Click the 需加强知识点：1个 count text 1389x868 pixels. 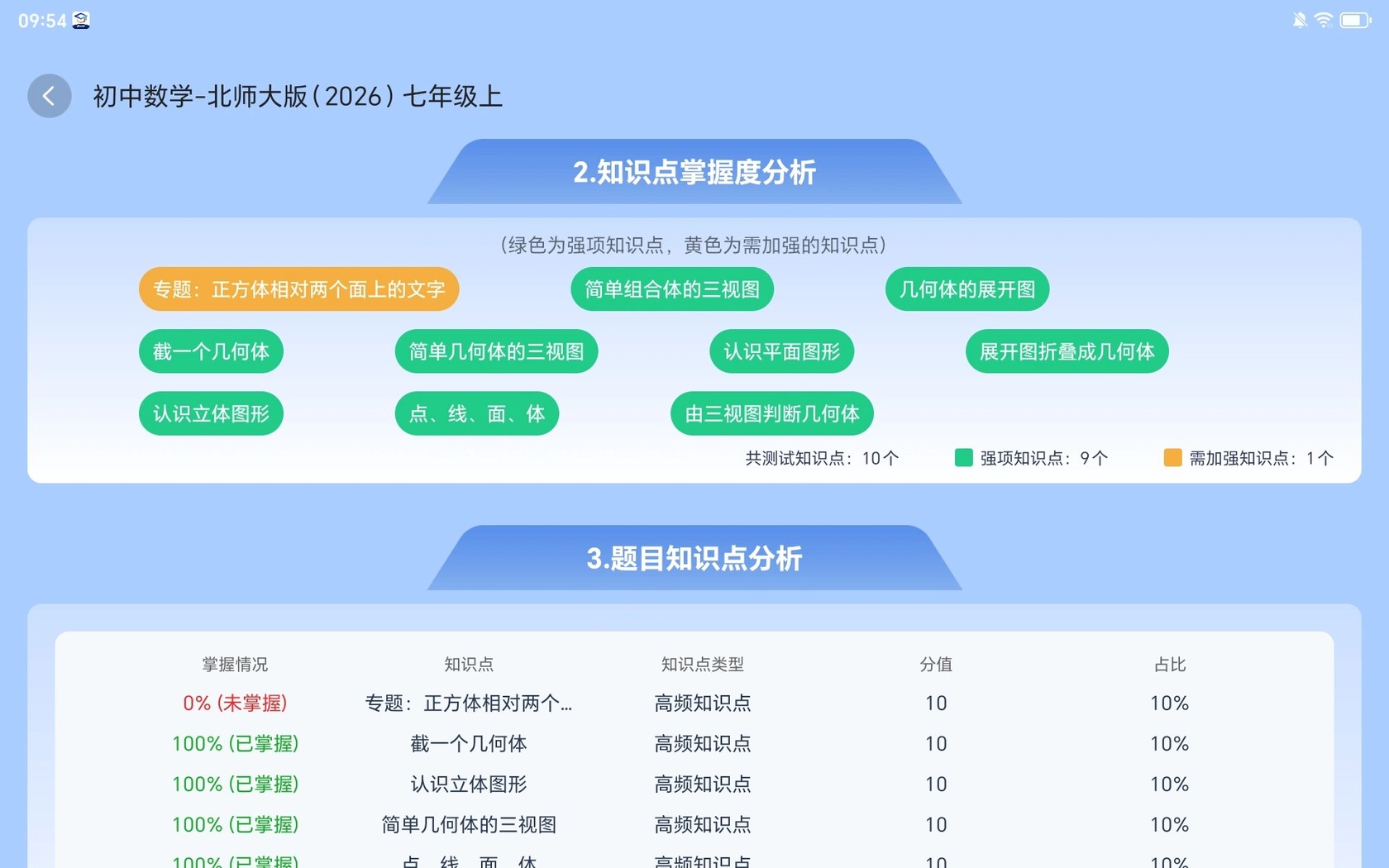pyautogui.click(x=1262, y=458)
